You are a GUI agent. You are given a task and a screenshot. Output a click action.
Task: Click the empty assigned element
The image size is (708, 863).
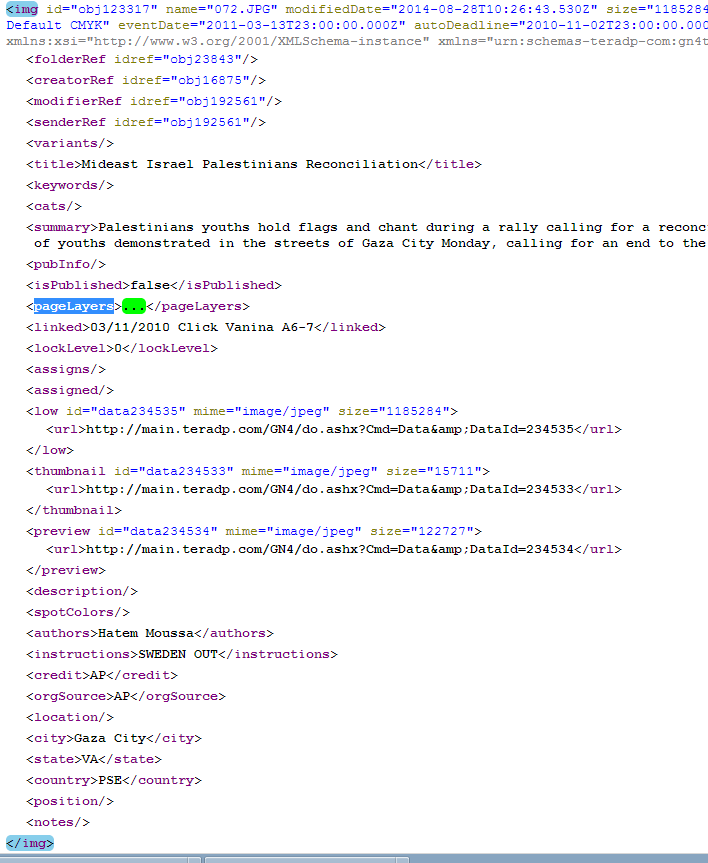[x=70, y=390]
